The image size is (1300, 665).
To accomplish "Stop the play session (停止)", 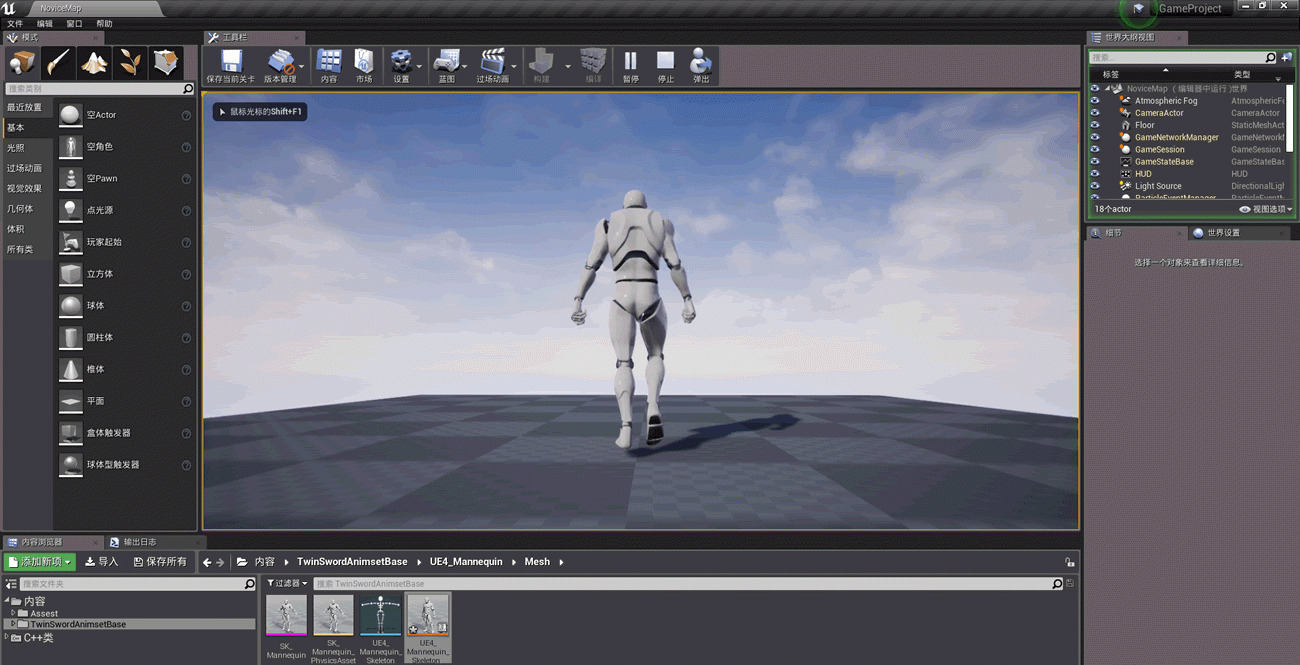I will tap(666, 66).
